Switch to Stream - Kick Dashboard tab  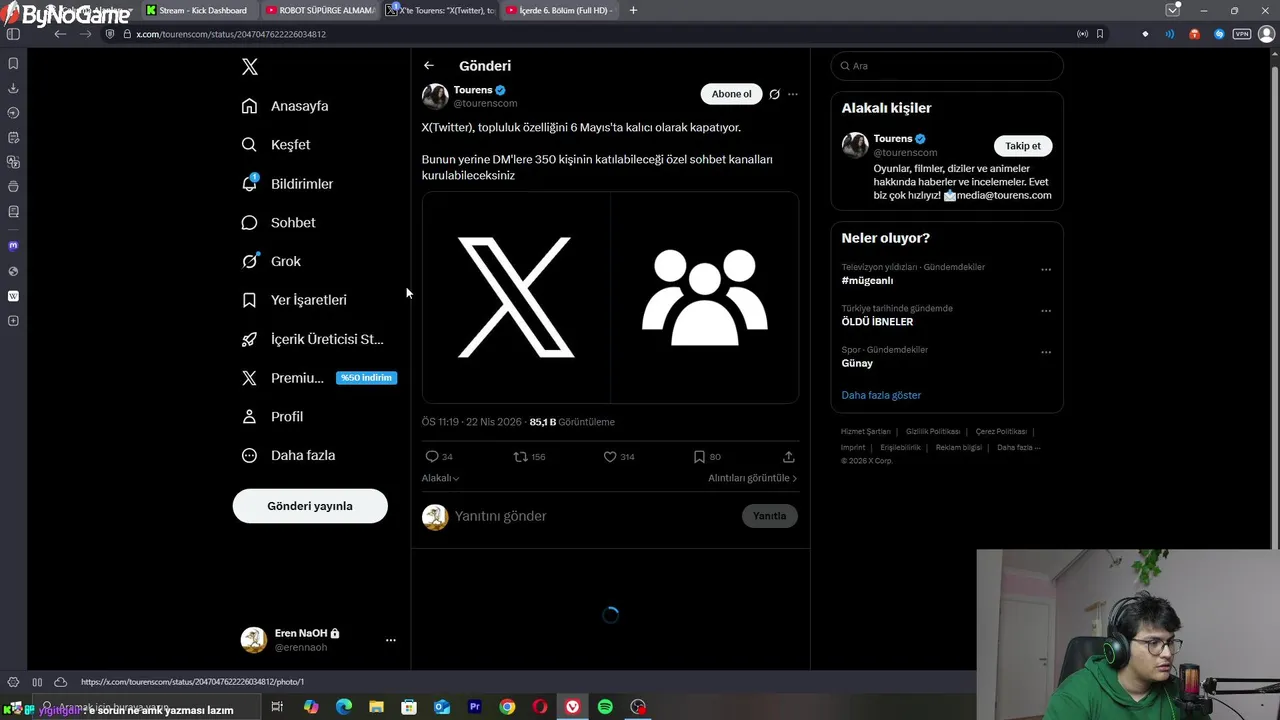[x=198, y=10]
